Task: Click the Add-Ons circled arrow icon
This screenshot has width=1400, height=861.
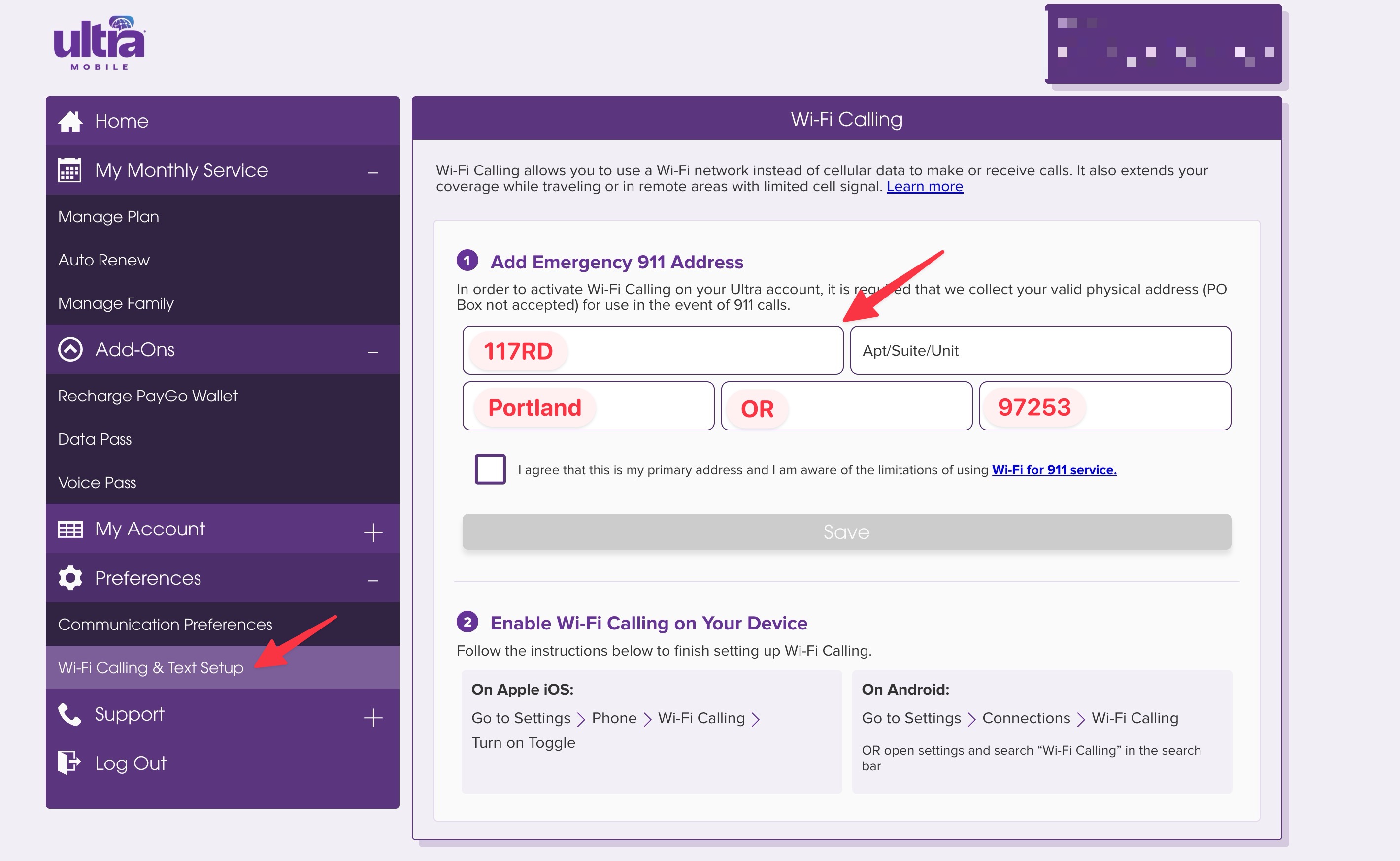Action: point(70,349)
